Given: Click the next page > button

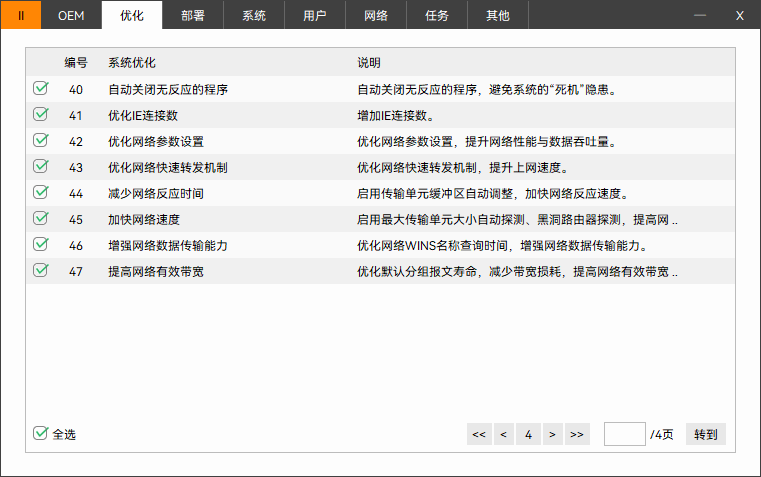Looking at the screenshot, I should pyautogui.click(x=551, y=434).
